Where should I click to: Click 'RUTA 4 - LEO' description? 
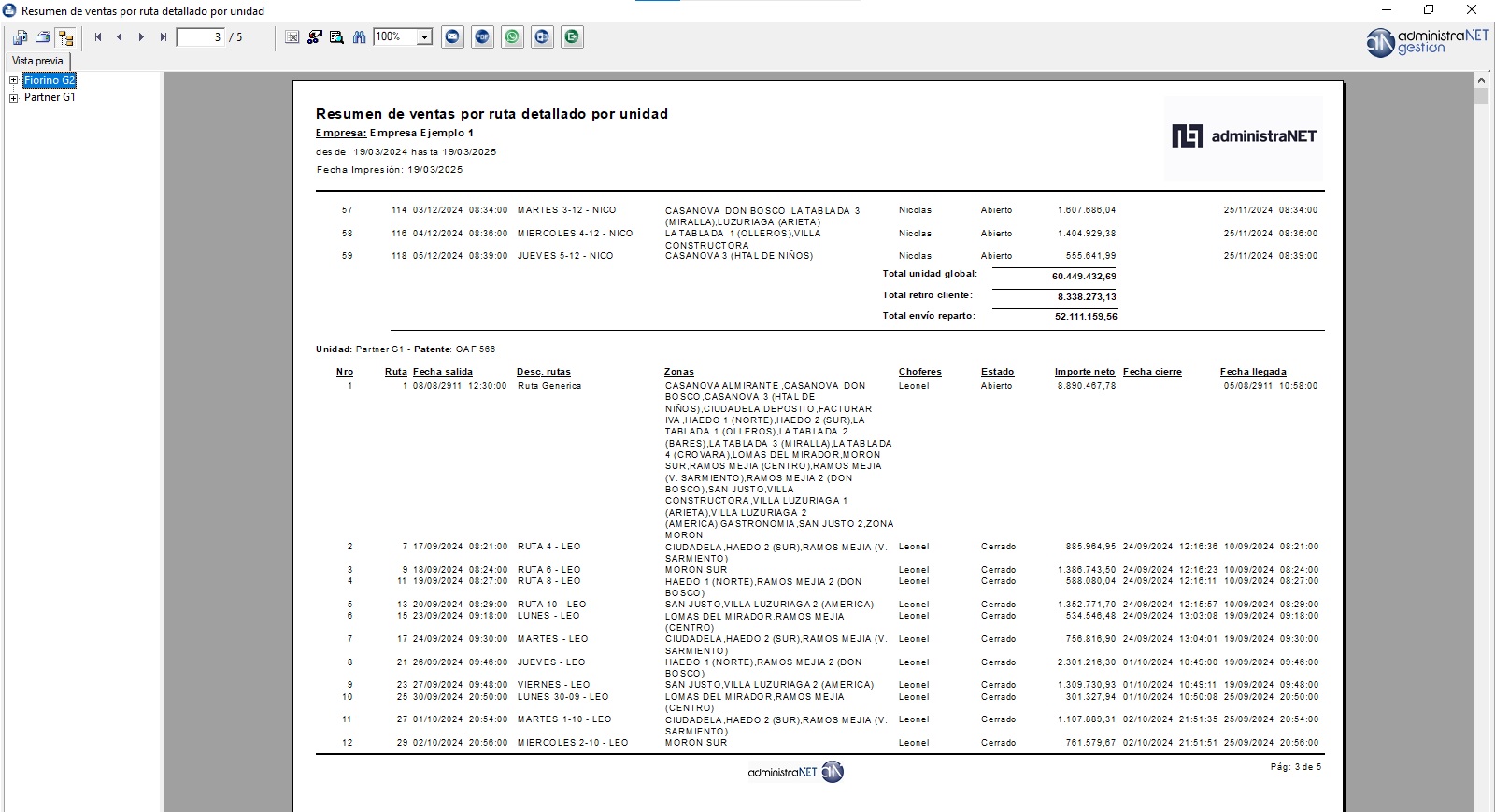click(x=548, y=547)
